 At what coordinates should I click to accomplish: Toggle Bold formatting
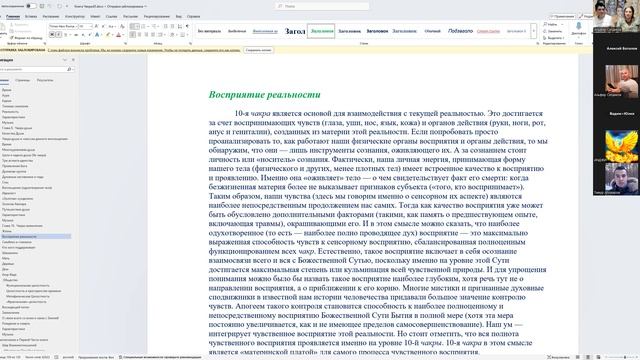click(52, 35)
